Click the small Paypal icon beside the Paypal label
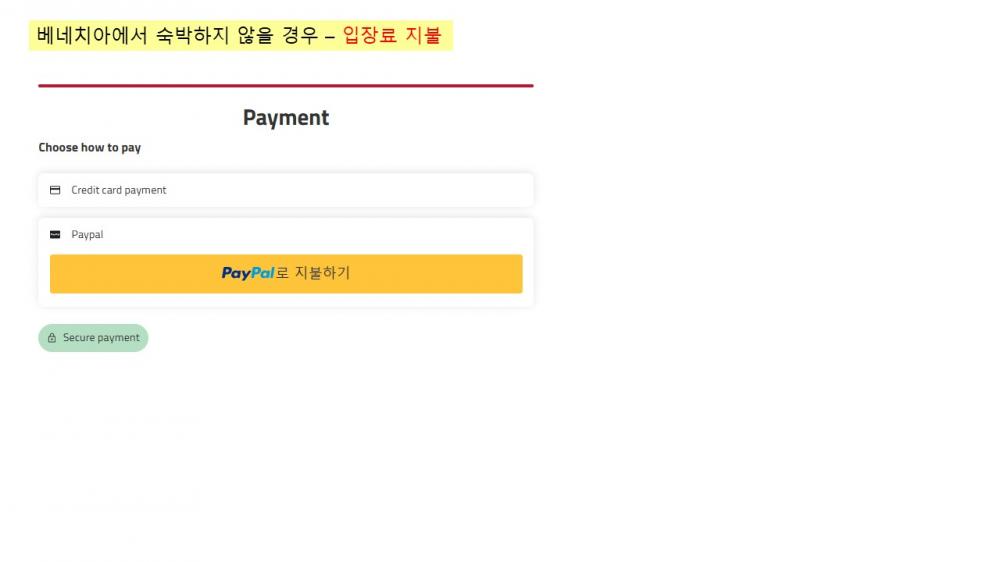The image size is (1000, 562). [55, 235]
